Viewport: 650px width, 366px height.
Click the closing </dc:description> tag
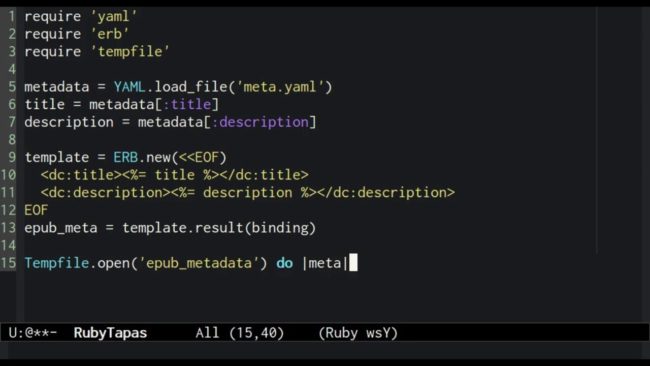(386, 193)
